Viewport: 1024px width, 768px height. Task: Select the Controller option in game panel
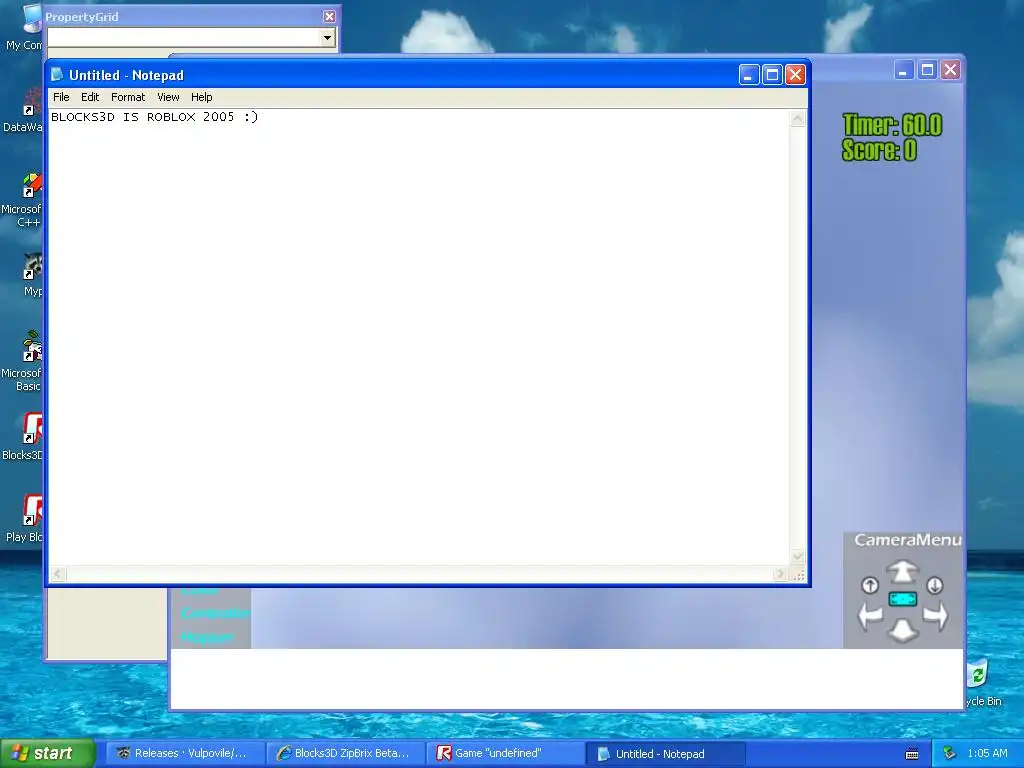coord(216,613)
